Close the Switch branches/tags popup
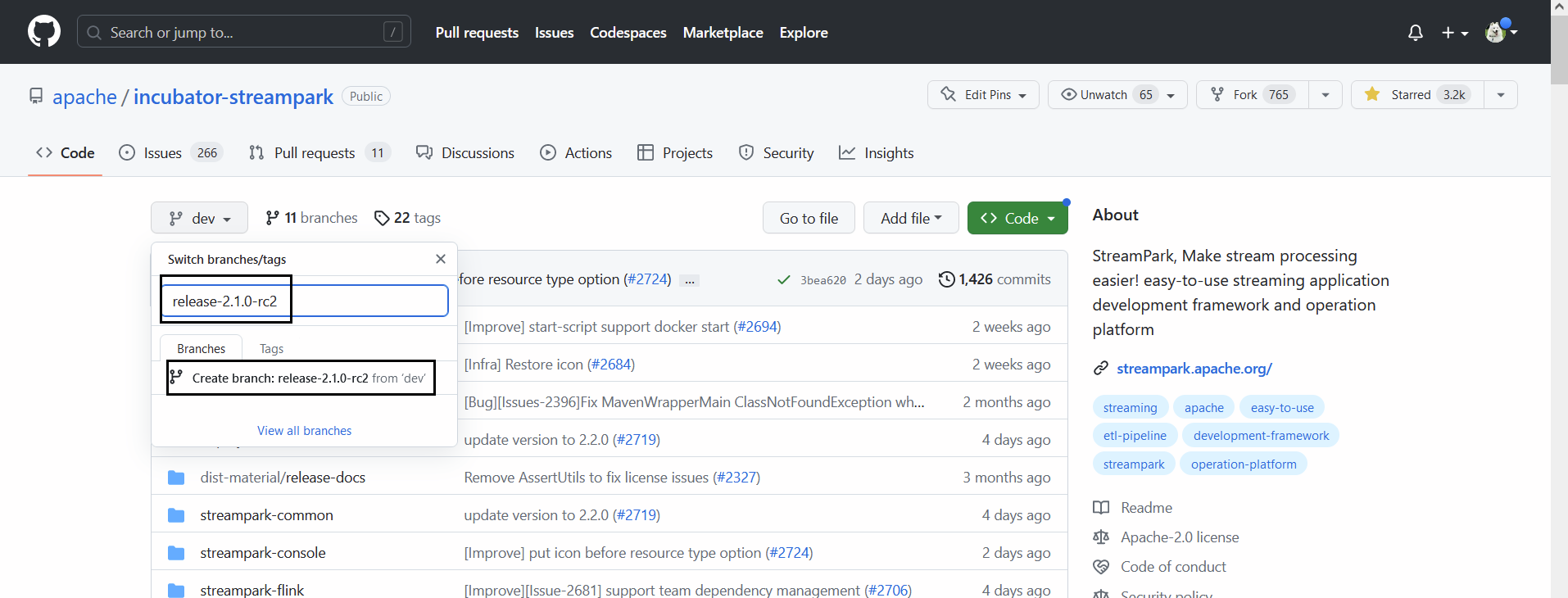The image size is (1568, 598). click(x=441, y=259)
